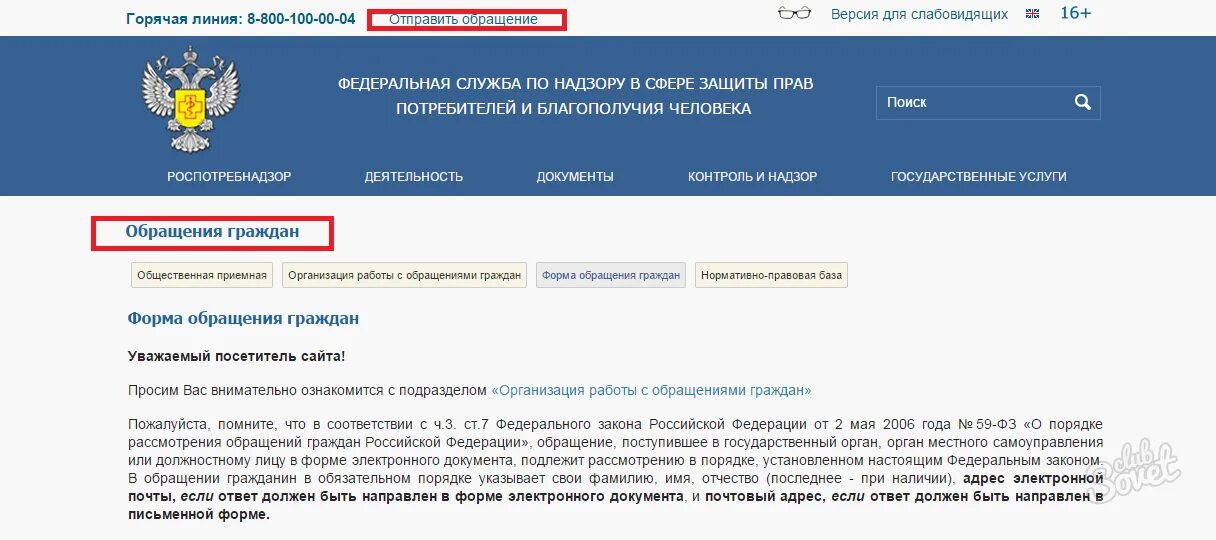Screen dimensions: 1216x540
Task: Switch to 'Организация работы с обращениями граждан' tab
Action: (x=405, y=275)
